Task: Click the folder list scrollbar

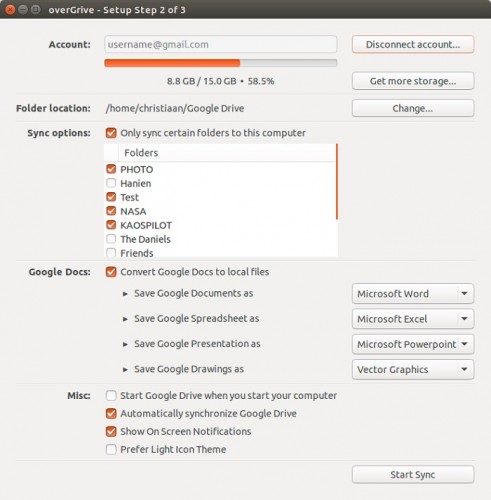Action: [x=337, y=182]
